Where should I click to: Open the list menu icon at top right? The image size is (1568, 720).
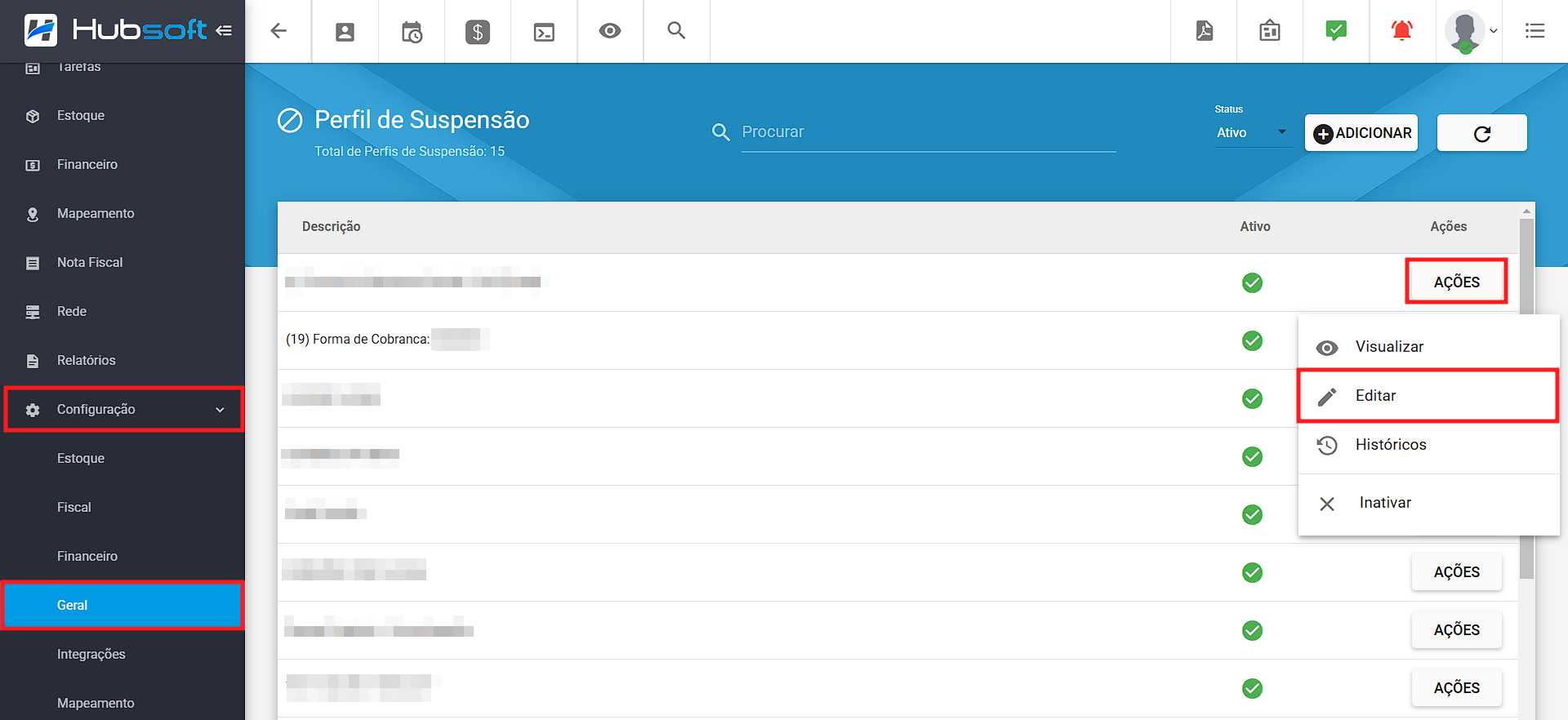coord(1535,31)
